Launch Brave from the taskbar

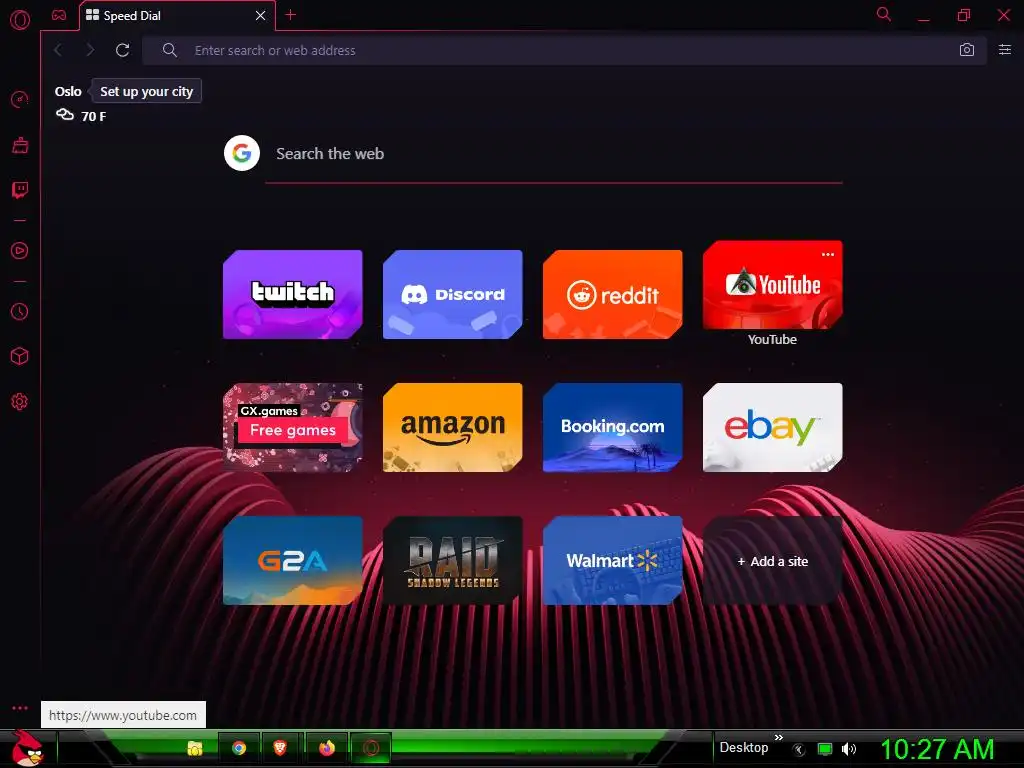280,748
